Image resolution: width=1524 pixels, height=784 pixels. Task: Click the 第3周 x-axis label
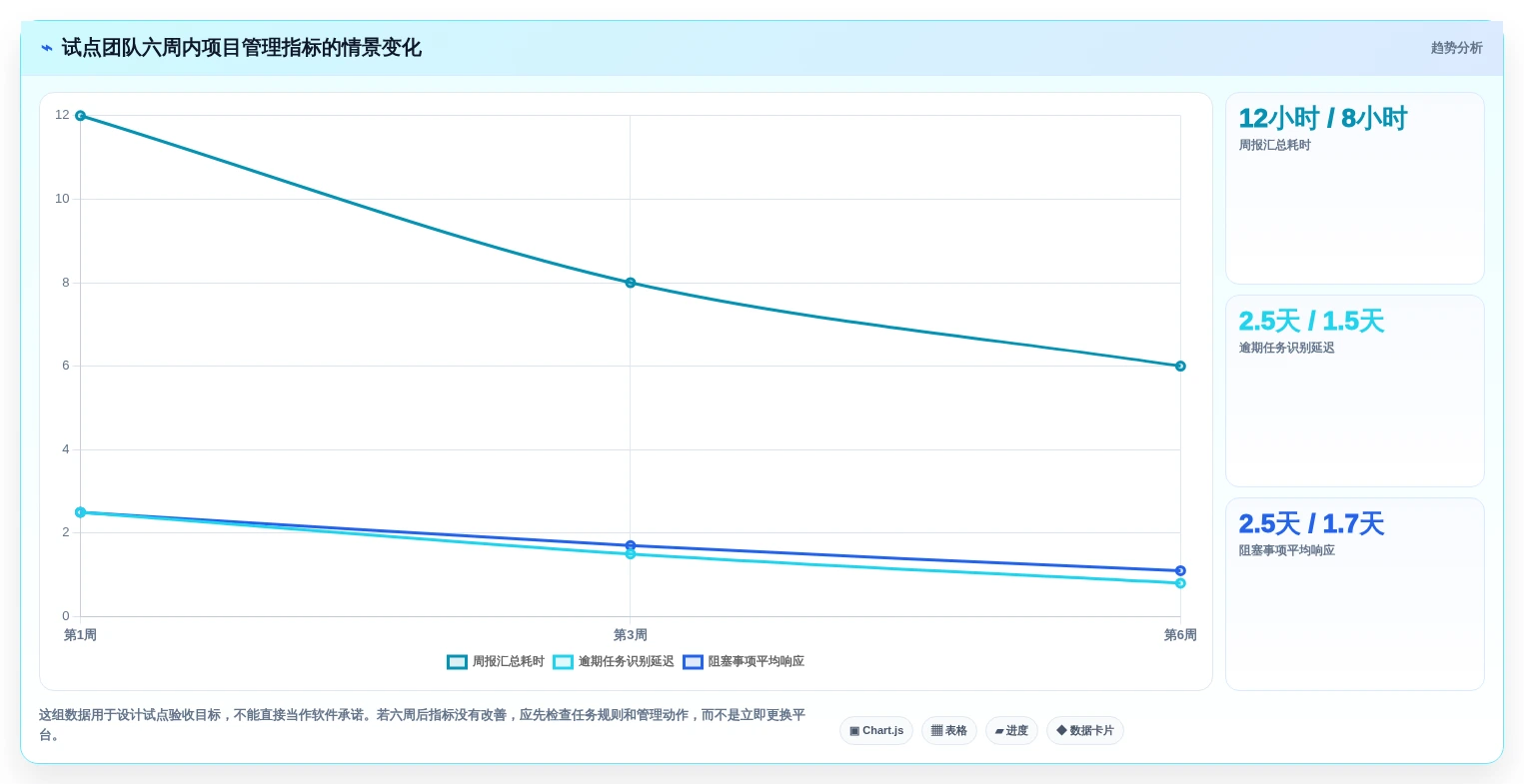[x=631, y=635]
